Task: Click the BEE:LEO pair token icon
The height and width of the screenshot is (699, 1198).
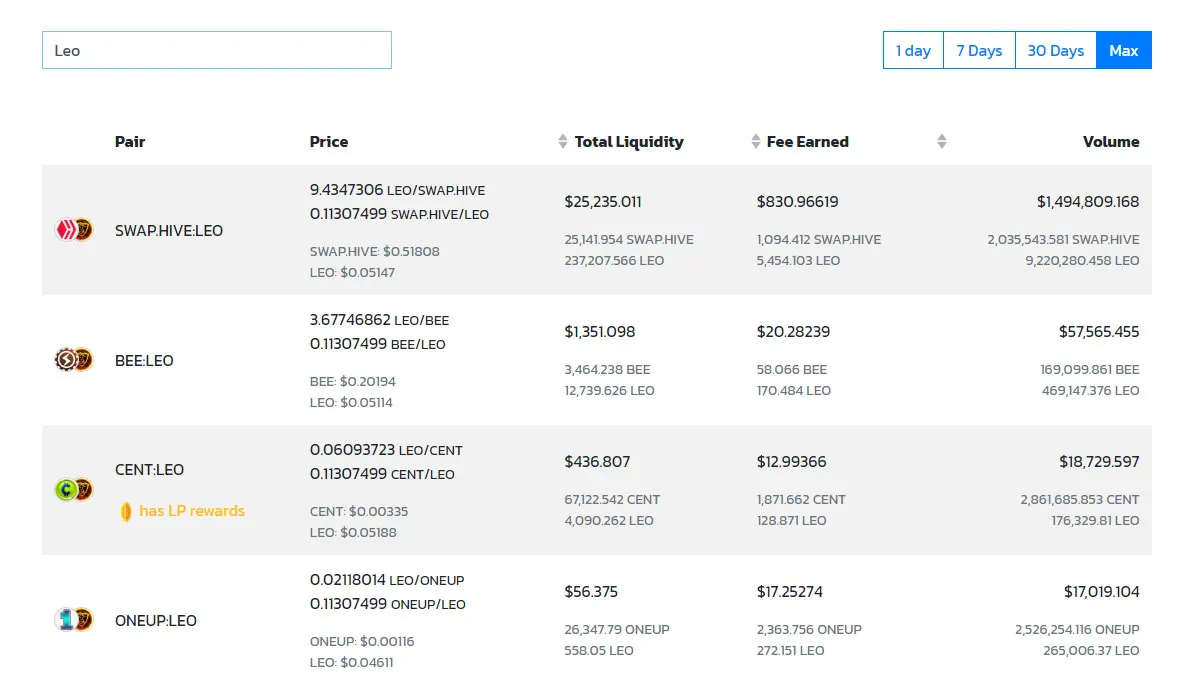Action: pos(74,360)
